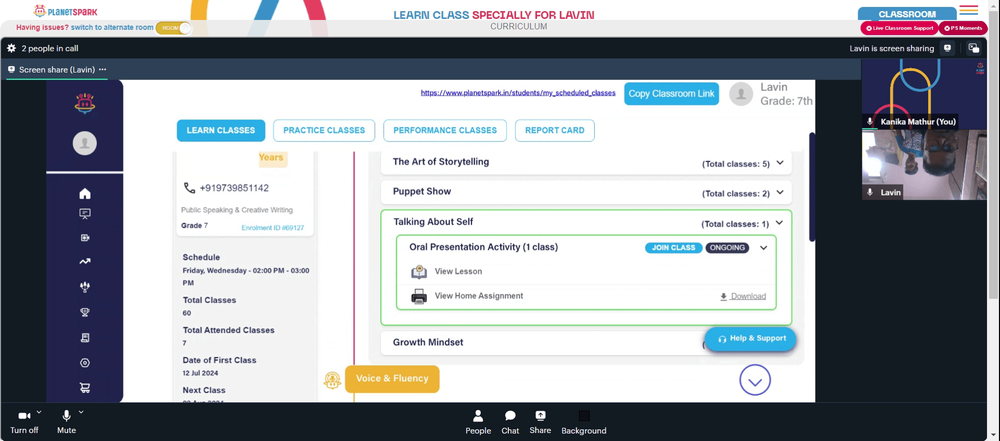Open progress trend icon in sidebar
Image resolution: width=1000 pixels, height=441 pixels.
pyautogui.click(x=85, y=261)
